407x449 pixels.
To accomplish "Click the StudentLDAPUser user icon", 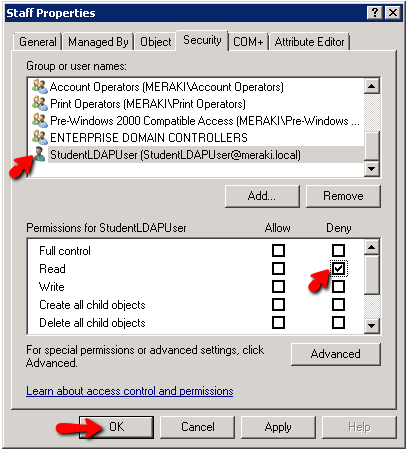I will [x=40, y=154].
